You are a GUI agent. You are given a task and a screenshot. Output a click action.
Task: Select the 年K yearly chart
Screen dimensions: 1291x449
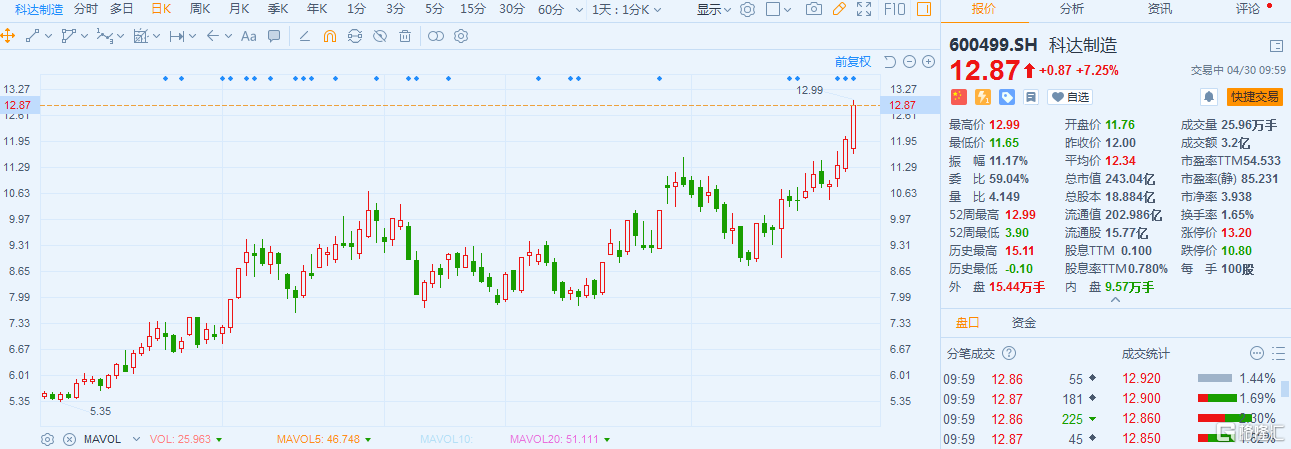[317, 9]
